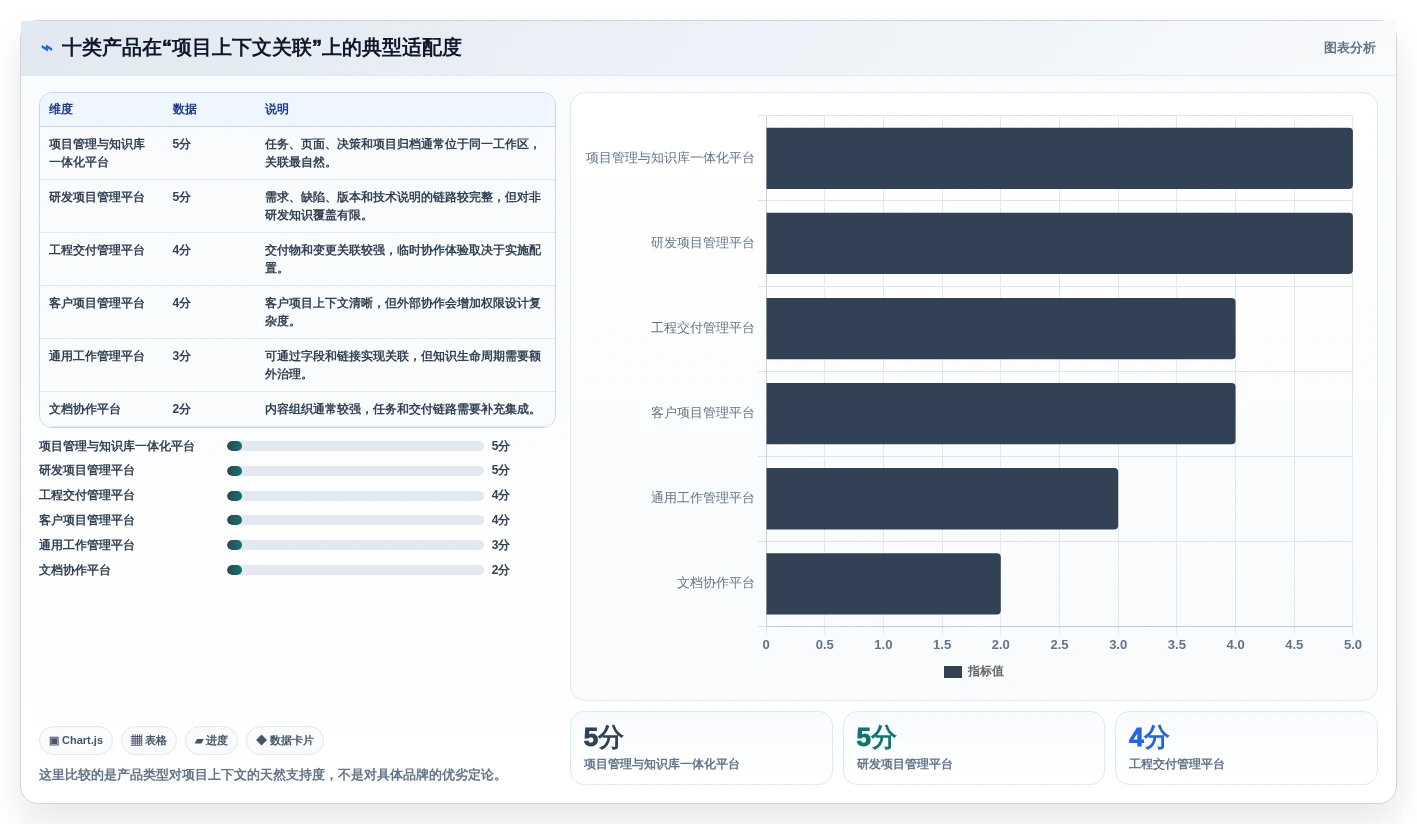Click the chart bar for 客户项目管理平台
The width and height of the screenshot is (1417, 824).
click(x=1001, y=413)
